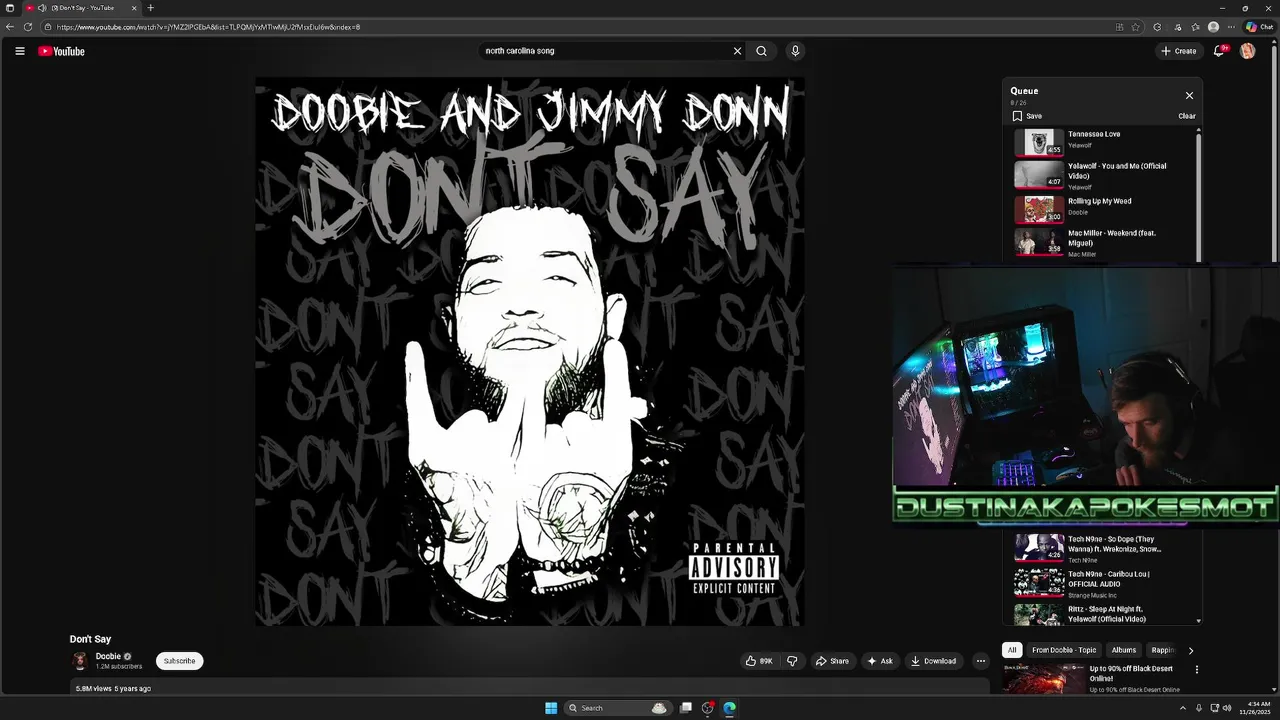Open the YouTube account avatar menu
Viewport: 1280px width, 720px height.
coord(1247,51)
